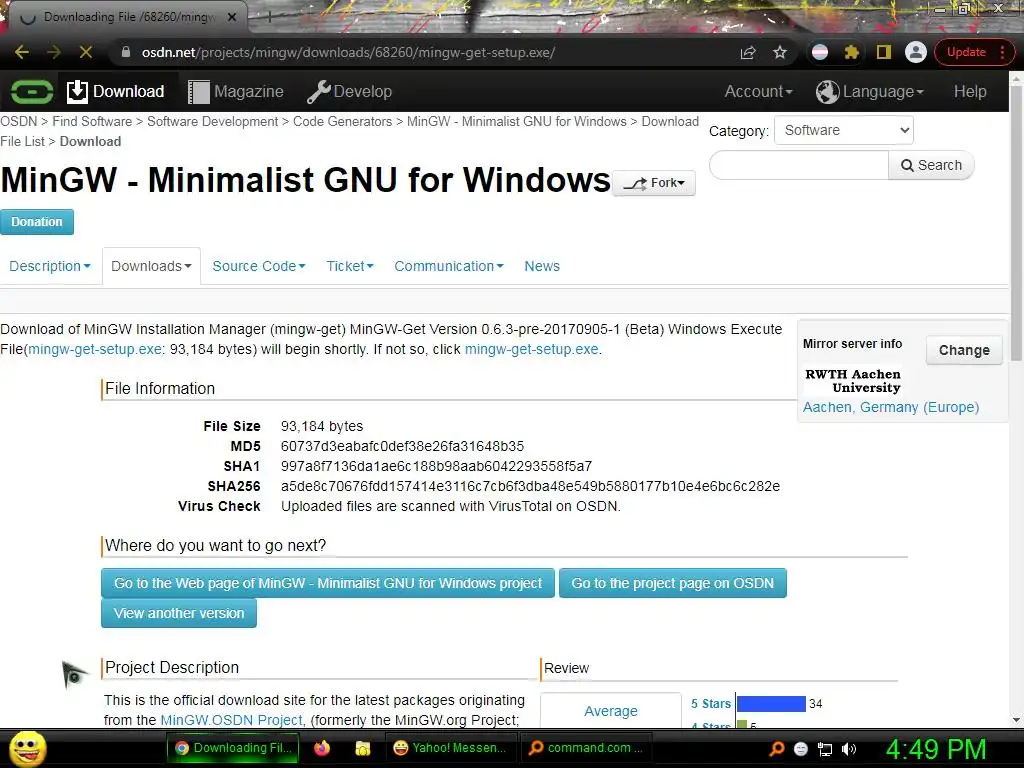
Task: Open Develop in the OSDN header
Action: (349, 91)
